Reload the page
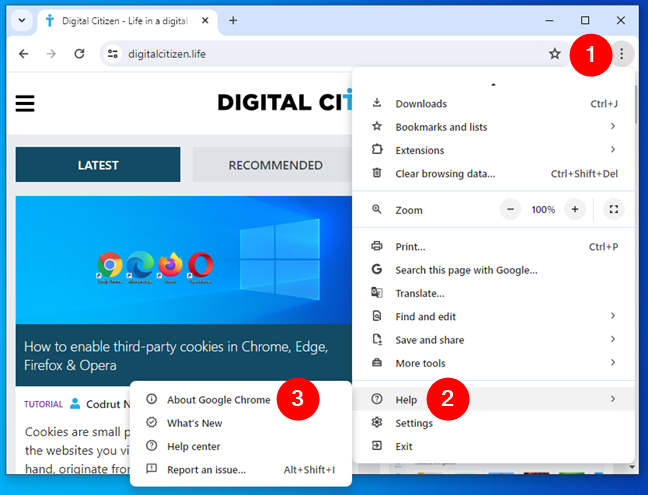648x495 pixels. 79,54
